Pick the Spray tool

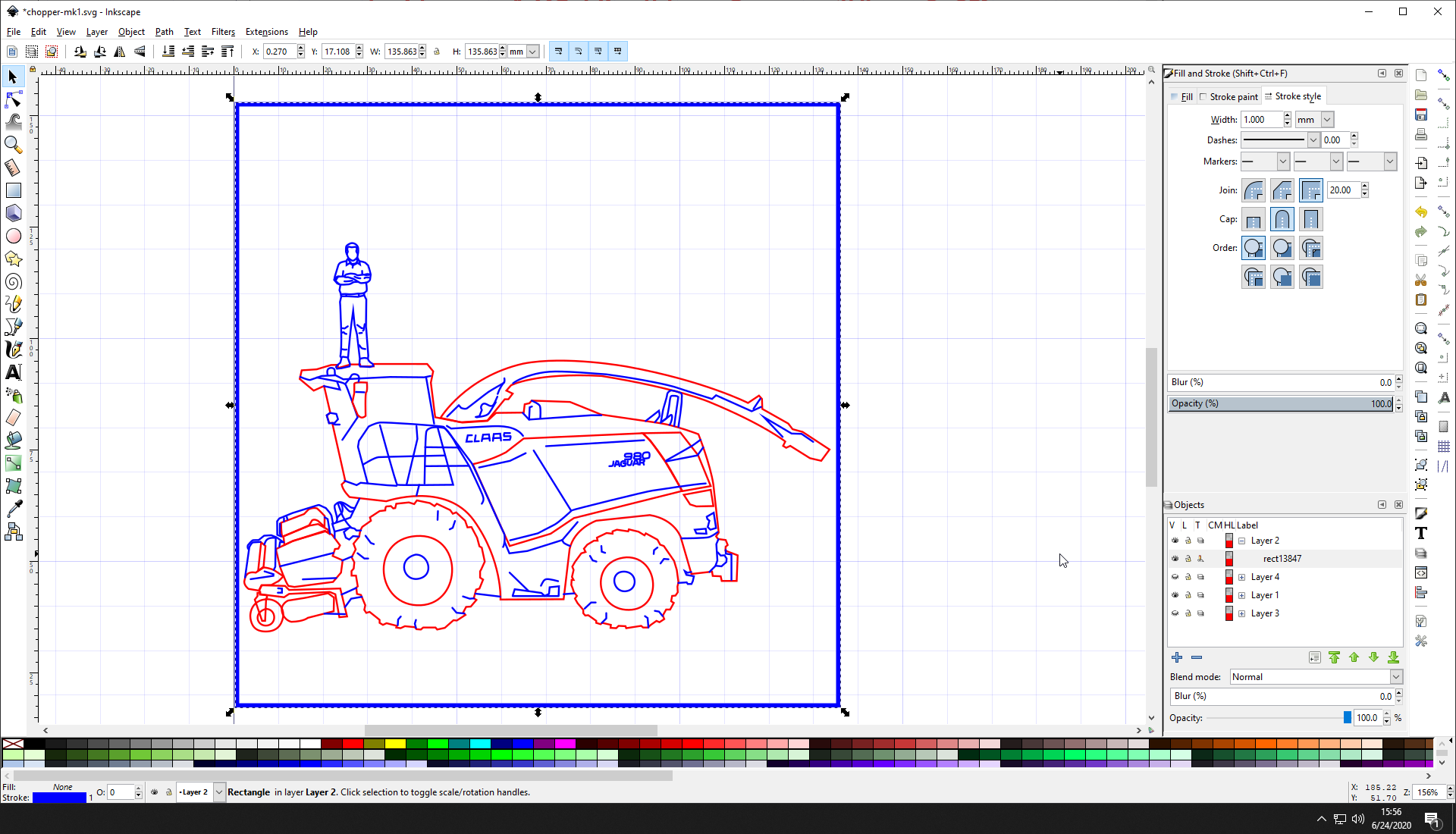(13, 395)
